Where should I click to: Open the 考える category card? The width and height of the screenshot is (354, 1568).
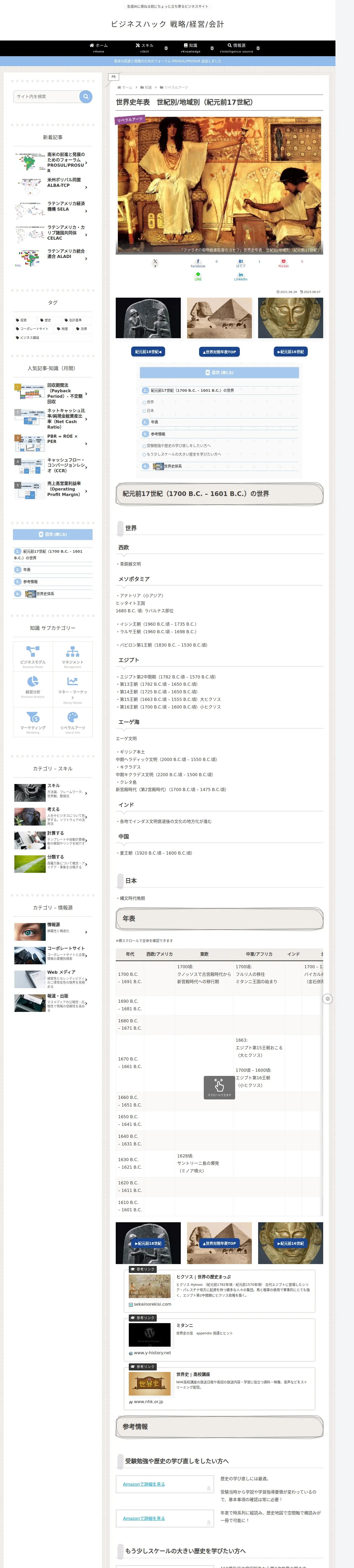(x=53, y=817)
